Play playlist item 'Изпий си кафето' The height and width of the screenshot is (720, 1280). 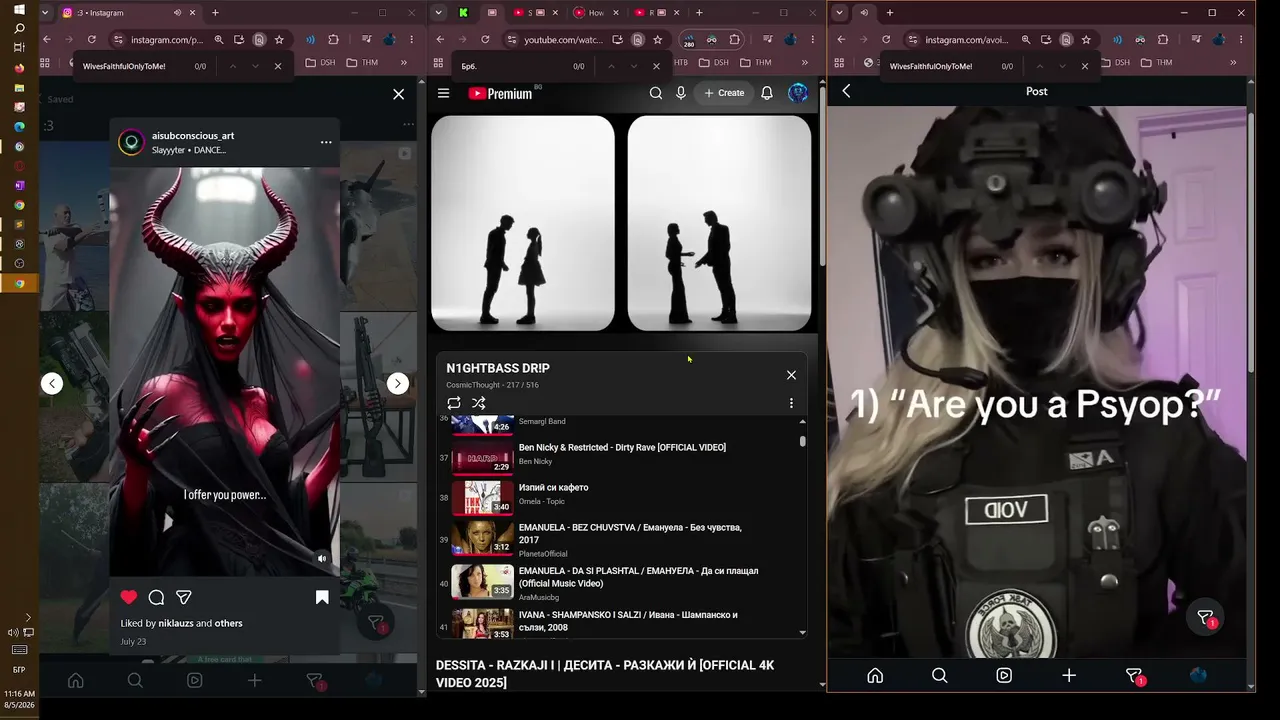point(553,487)
